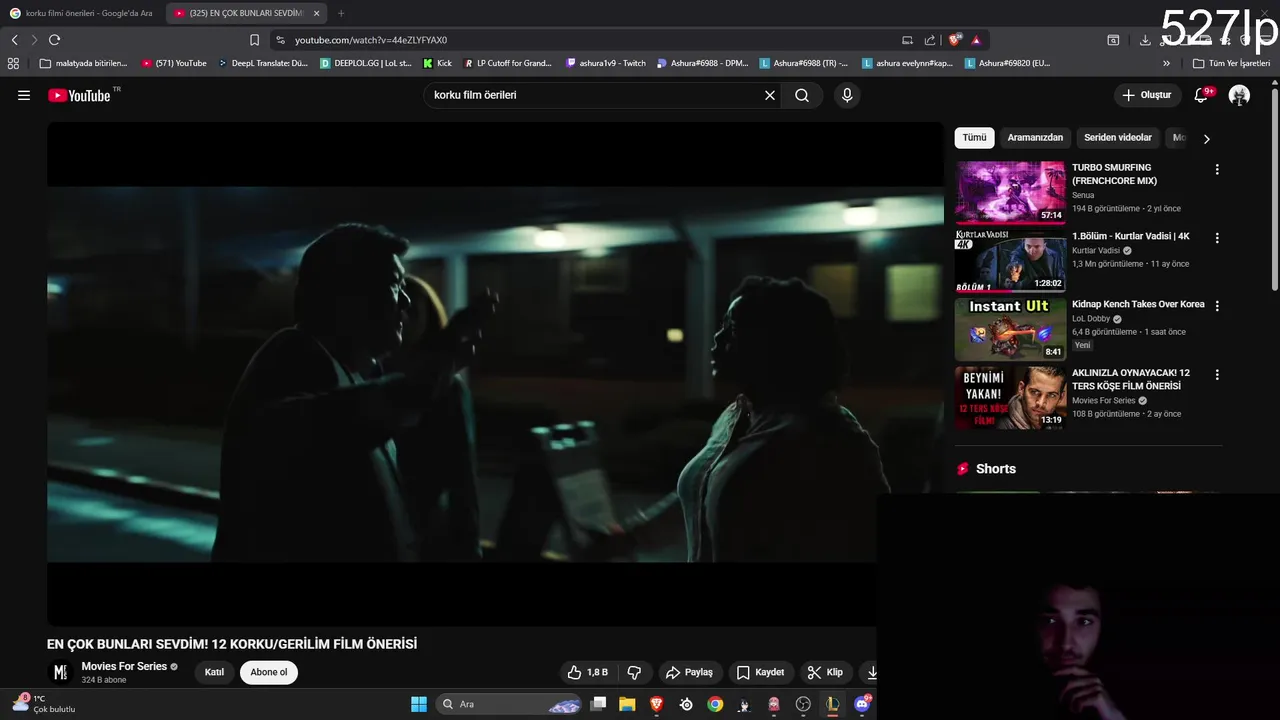Click the Klip clip button

pos(826,672)
